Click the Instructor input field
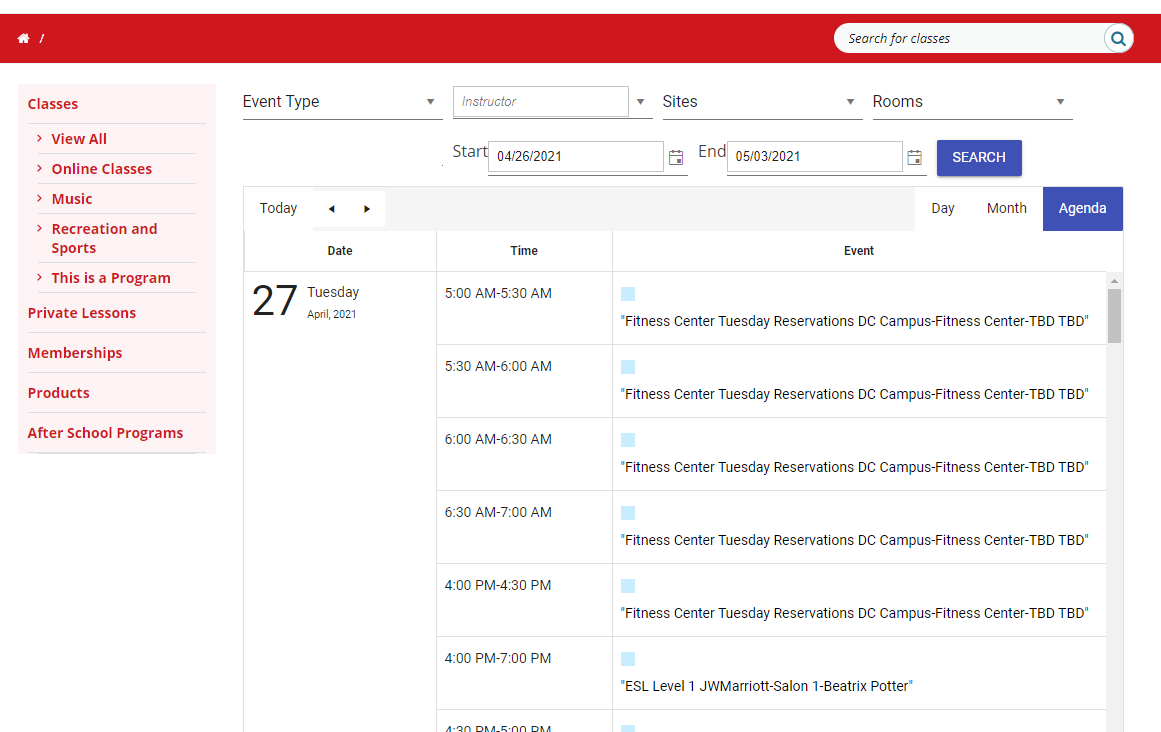1161x732 pixels. pyautogui.click(x=541, y=101)
